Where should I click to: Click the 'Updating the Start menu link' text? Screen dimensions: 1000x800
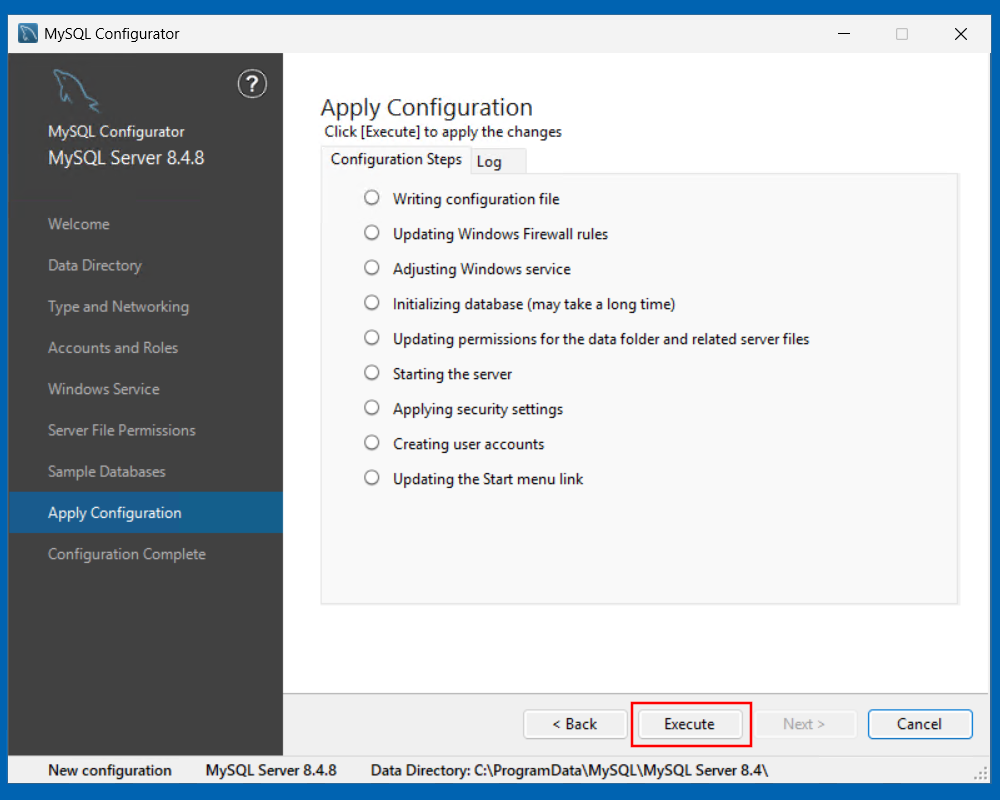click(x=488, y=479)
